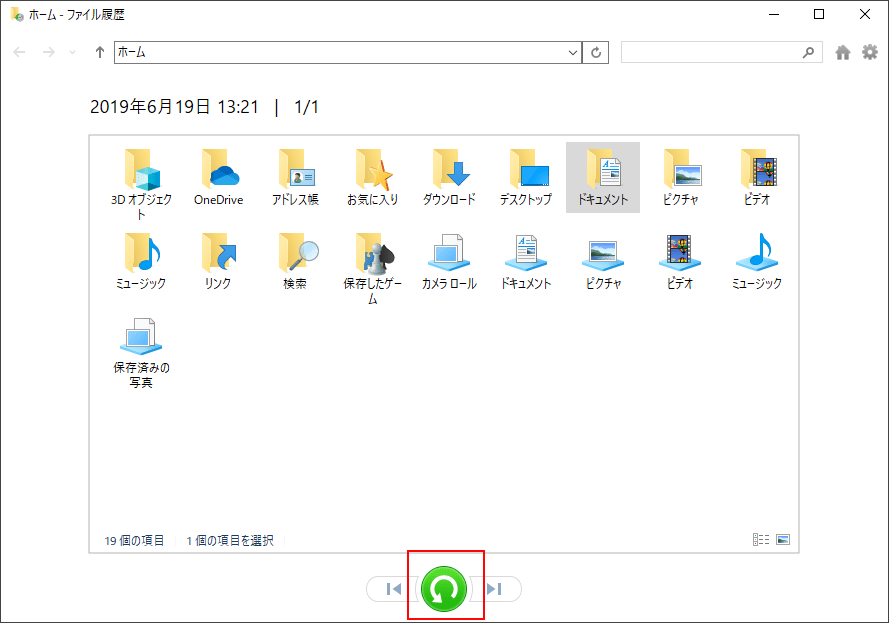Switch to large icons view

click(x=783, y=540)
